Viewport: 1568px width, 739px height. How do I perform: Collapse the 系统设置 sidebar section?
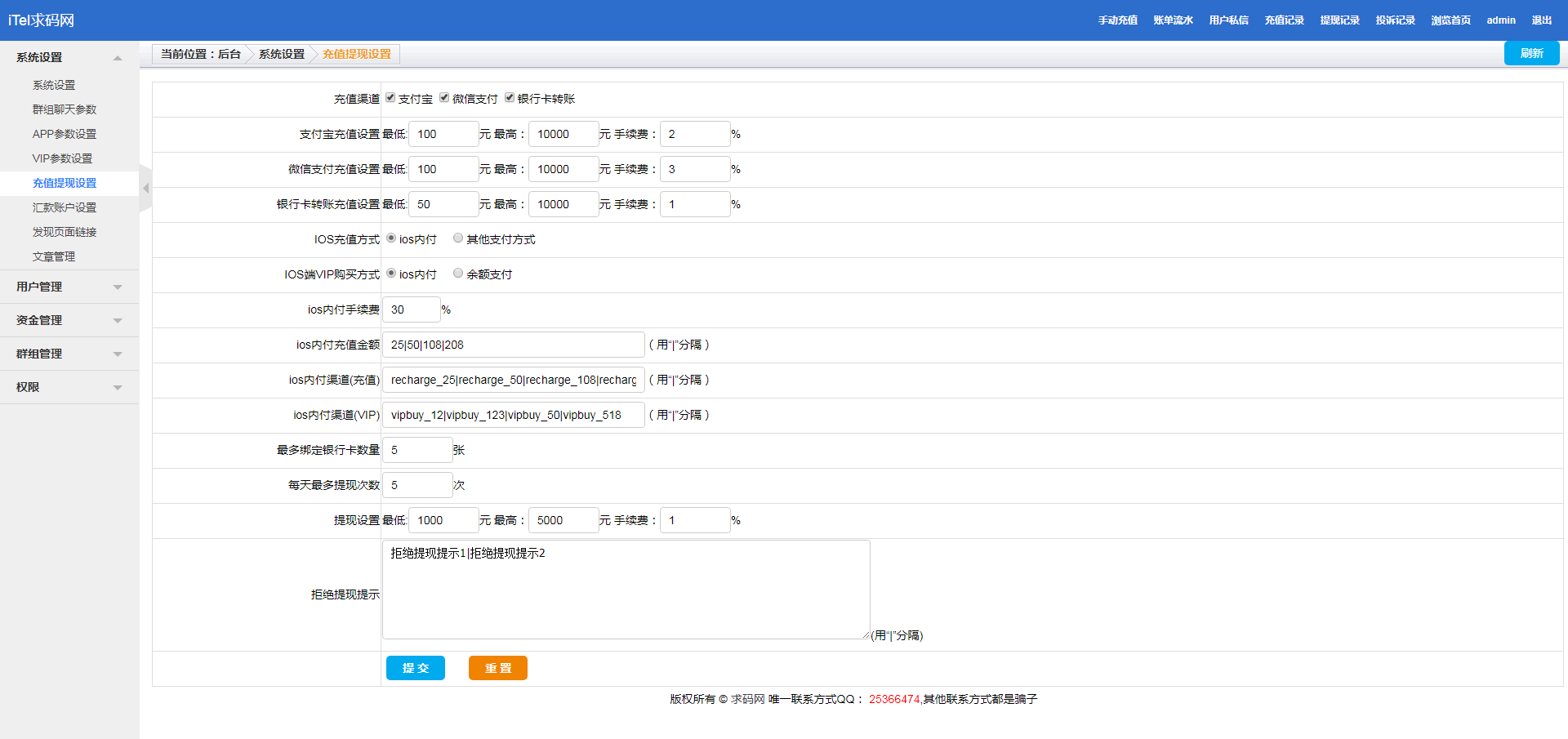click(118, 58)
